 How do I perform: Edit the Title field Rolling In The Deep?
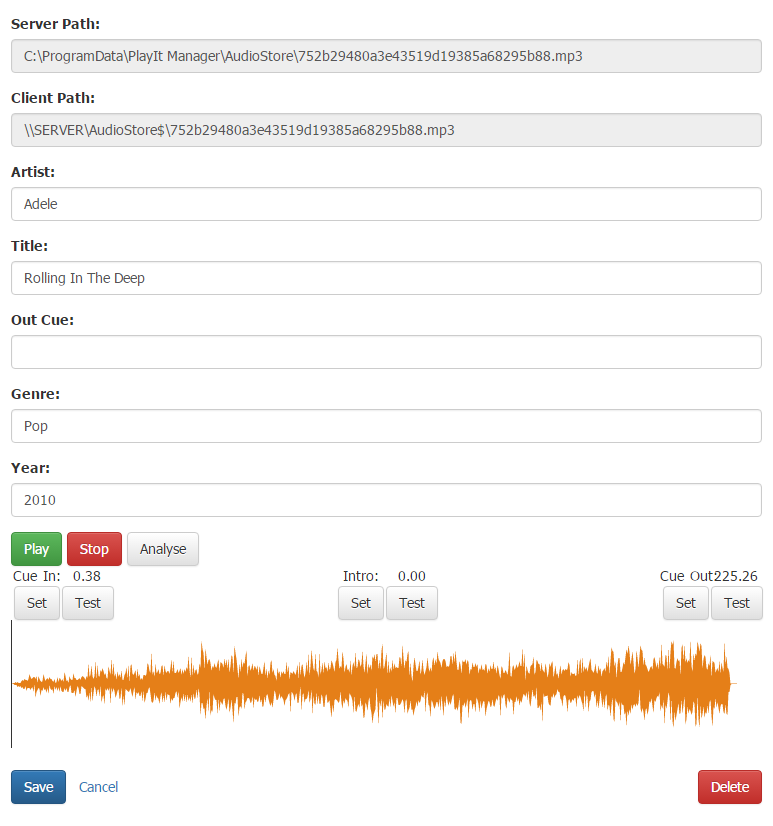(x=386, y=278)
